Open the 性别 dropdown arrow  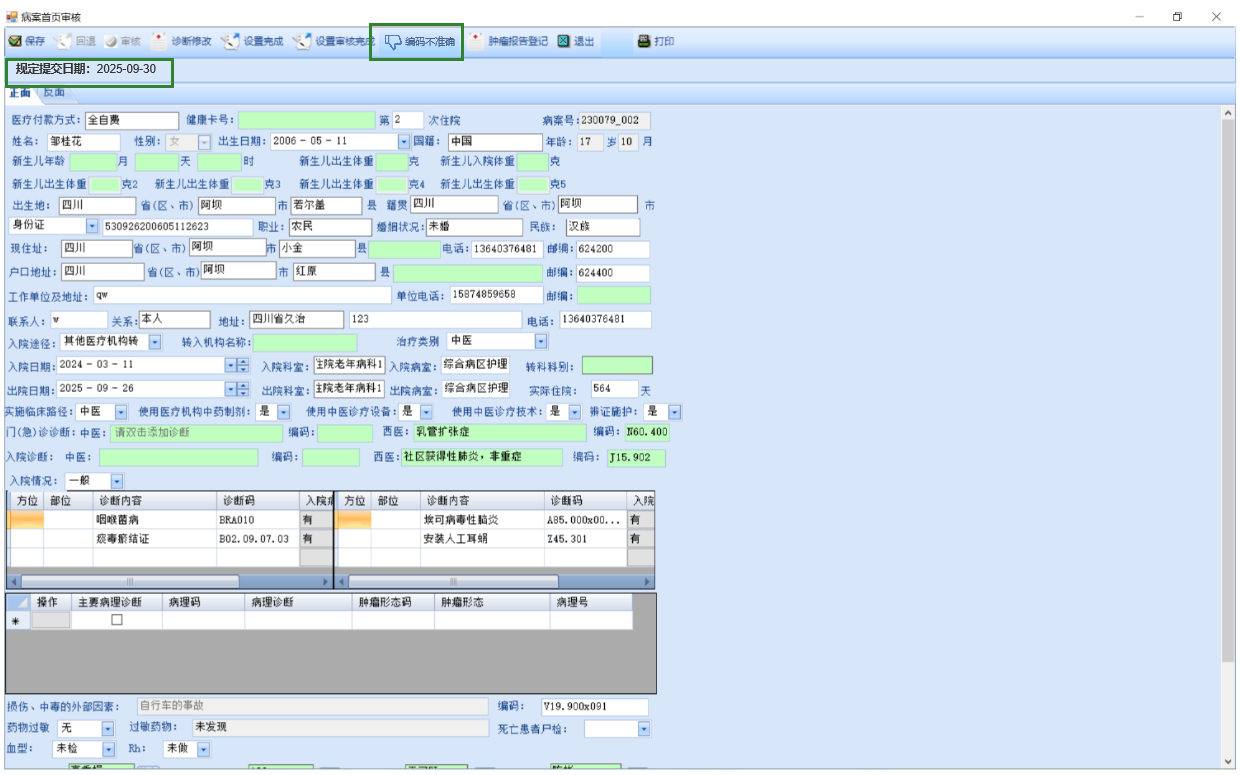click(205, 142)
